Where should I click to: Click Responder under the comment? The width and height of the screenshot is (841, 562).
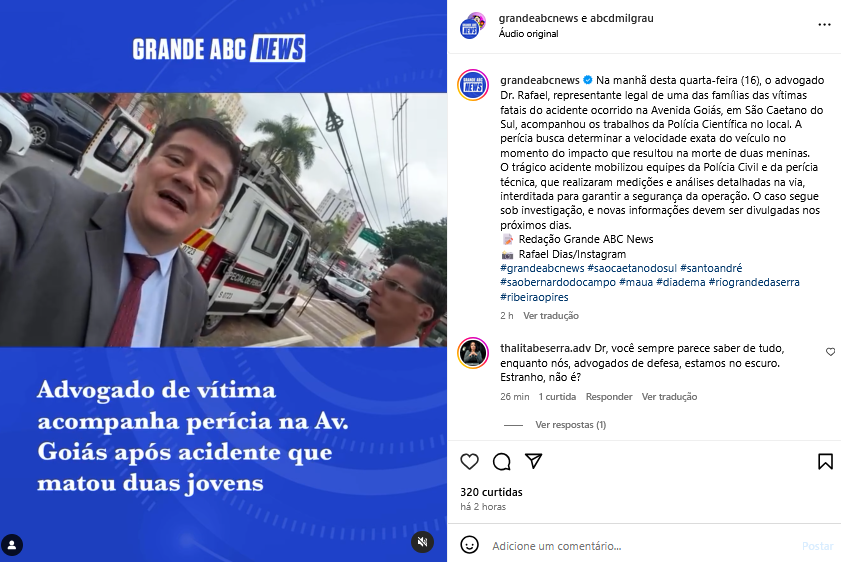[609, 397]
